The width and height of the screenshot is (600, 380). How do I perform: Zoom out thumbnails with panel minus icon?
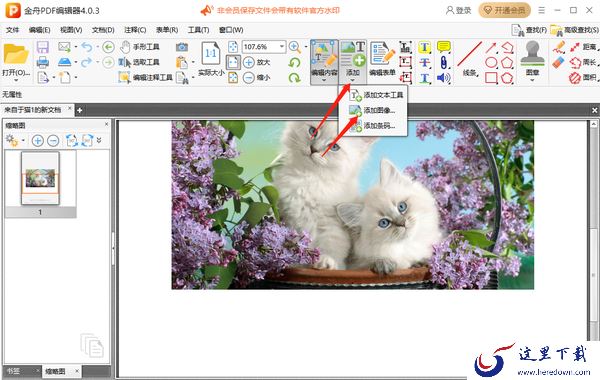[53, 140]
